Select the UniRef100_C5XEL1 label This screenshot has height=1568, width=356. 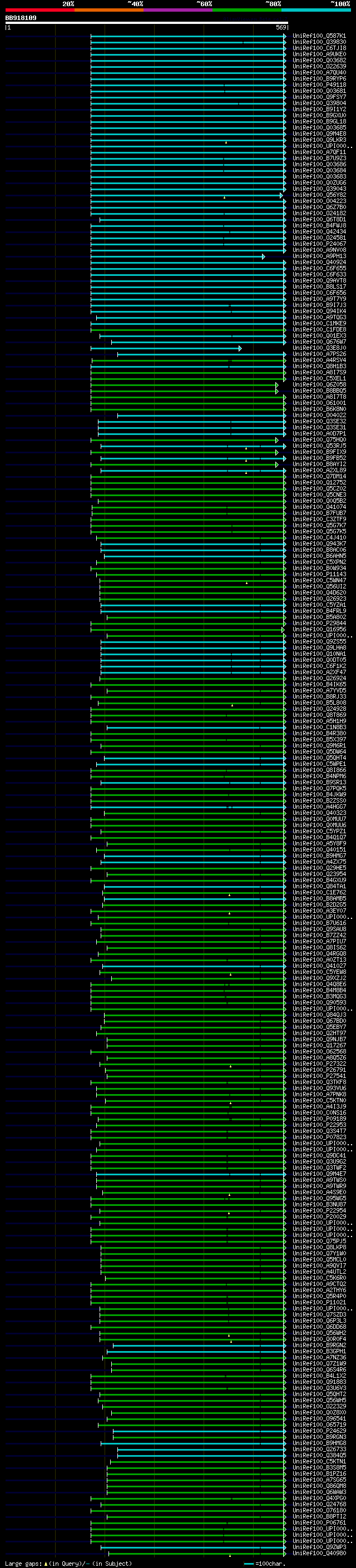[319, 379]
